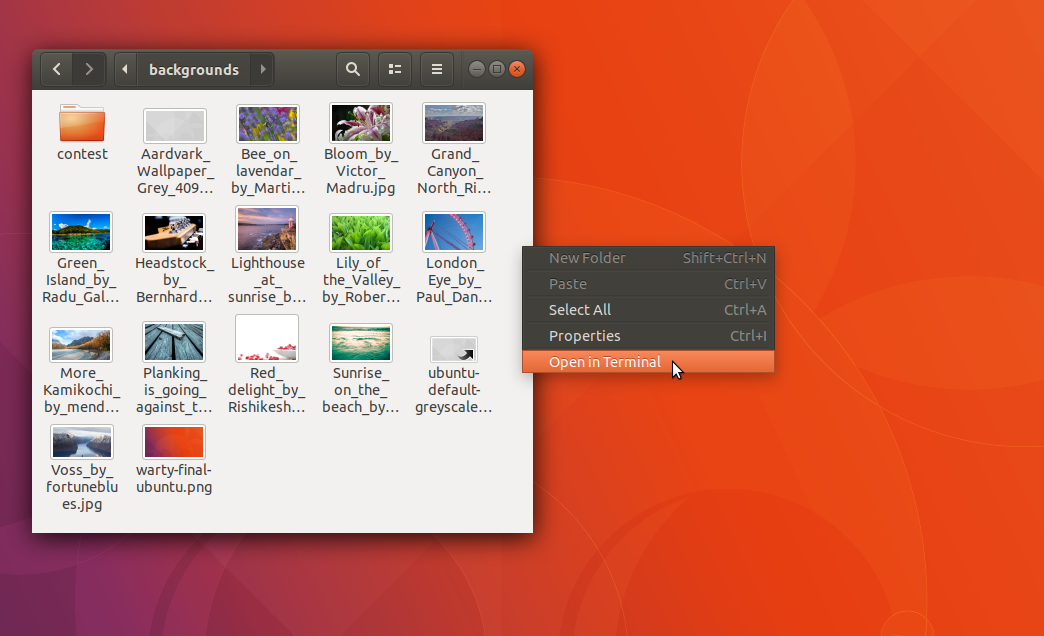Maximize the backgrounds window
1044x636 pixels.
(x=497, y=69)
